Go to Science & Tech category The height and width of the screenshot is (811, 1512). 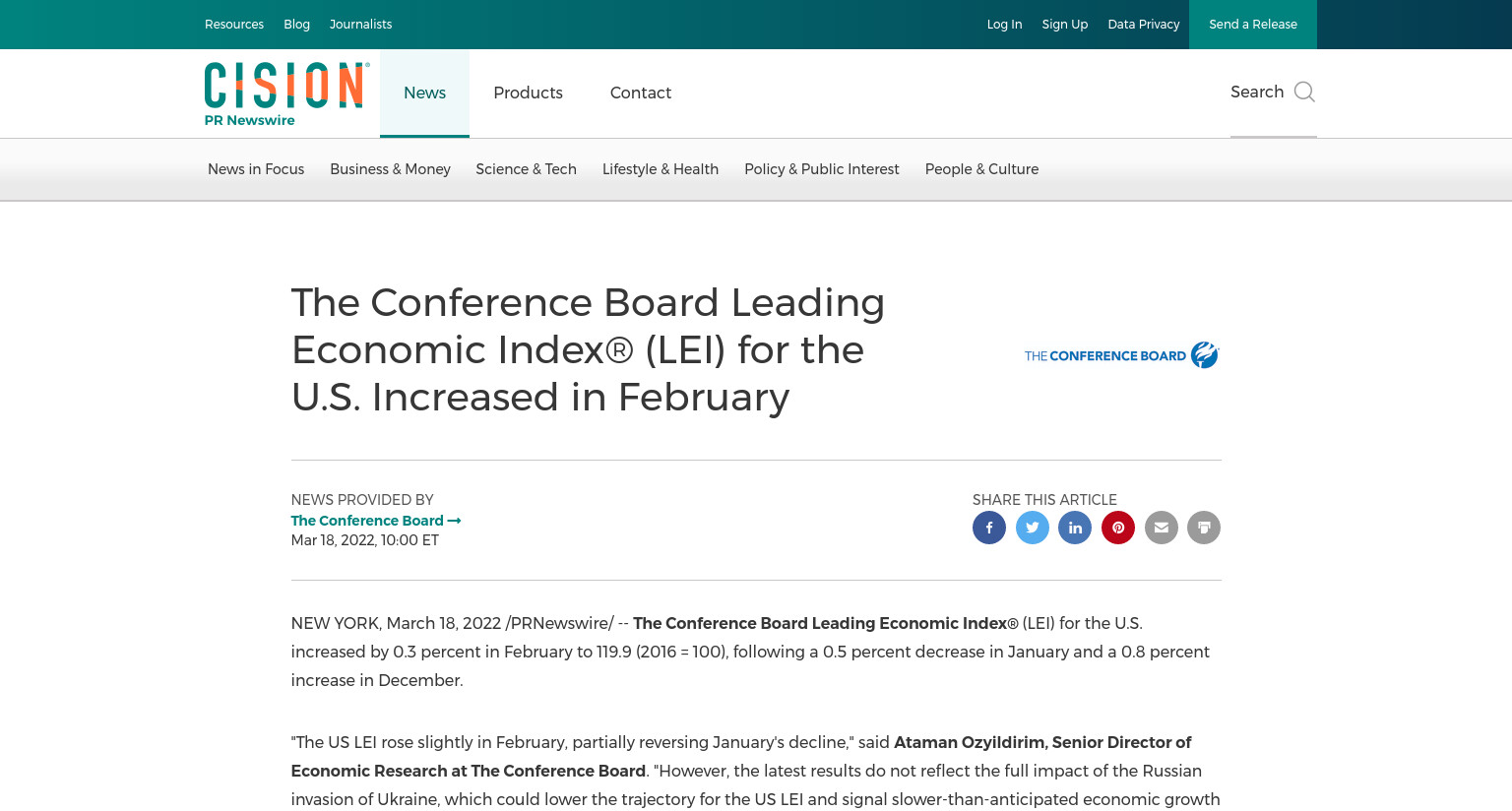tap(526, 169)
